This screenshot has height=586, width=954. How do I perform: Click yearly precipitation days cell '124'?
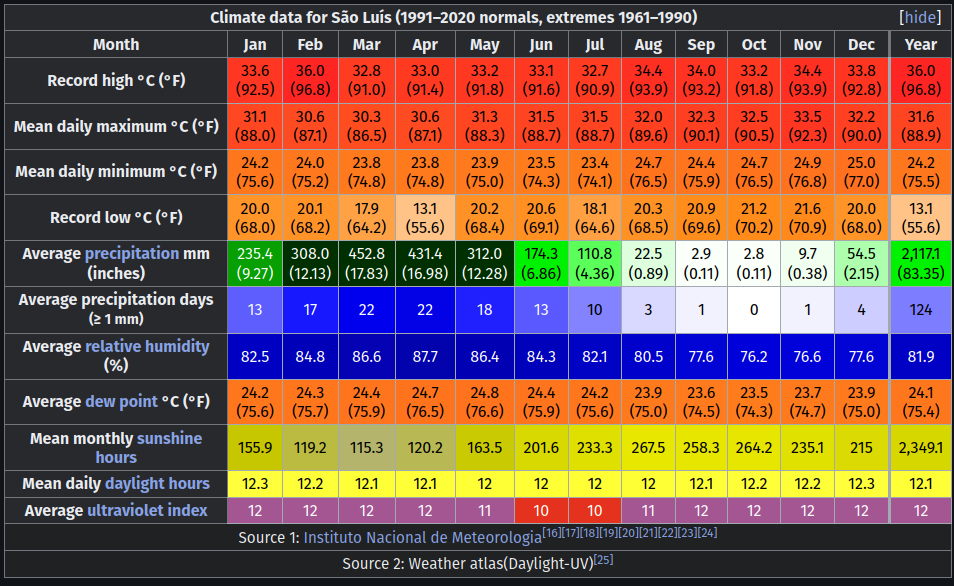[921, 310]
